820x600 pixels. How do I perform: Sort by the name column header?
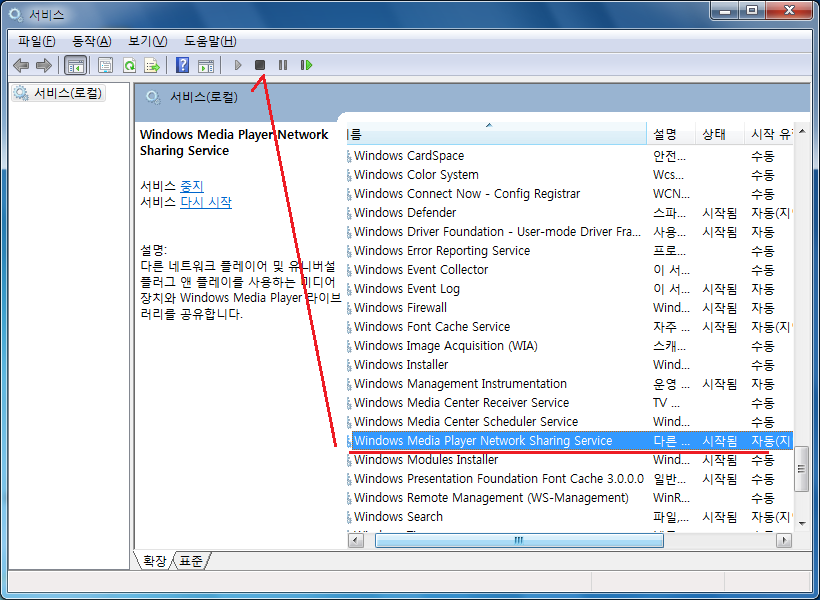point(497,134)
